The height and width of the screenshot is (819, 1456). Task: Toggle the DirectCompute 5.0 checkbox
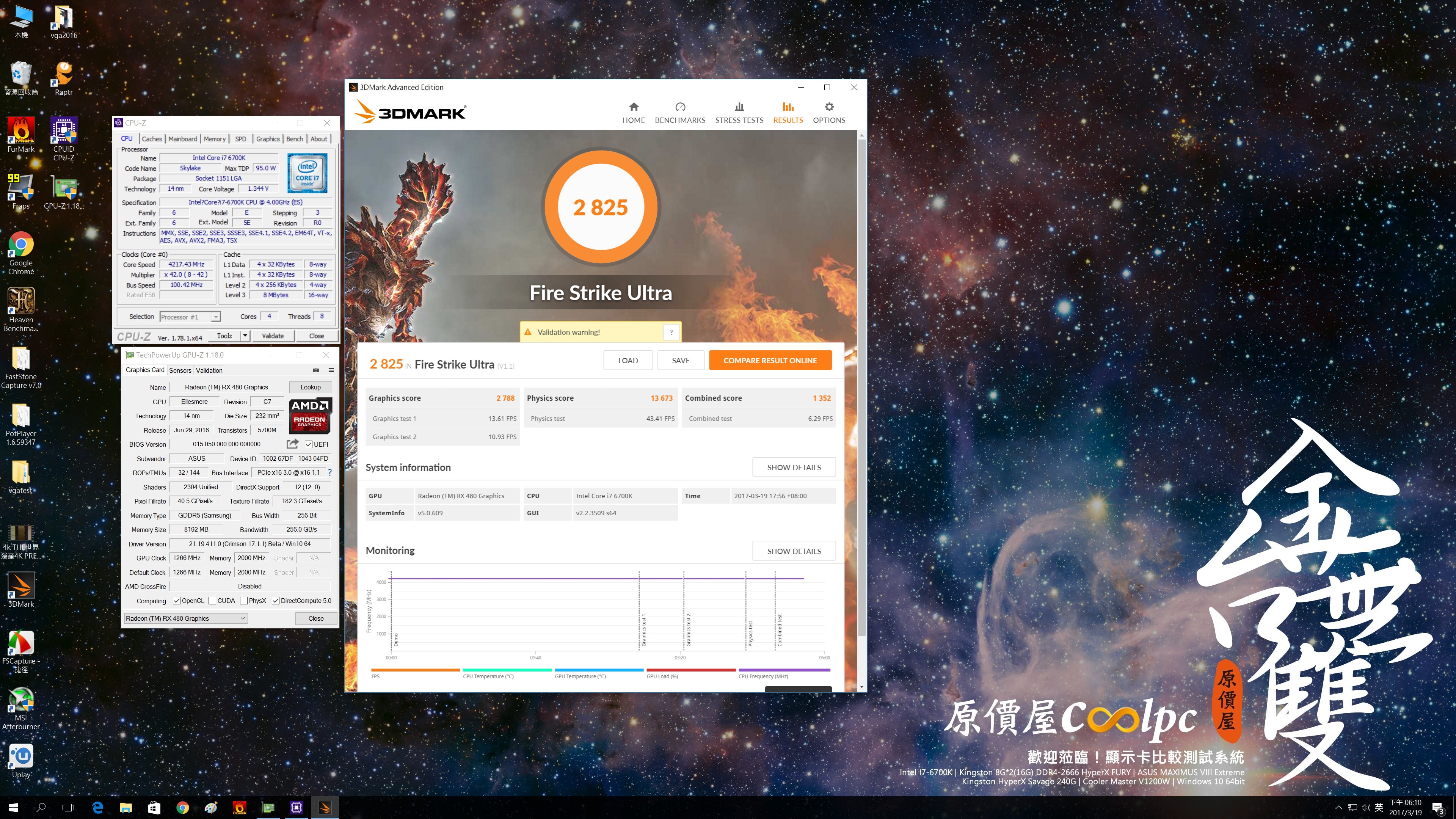[x=276, y=600]
